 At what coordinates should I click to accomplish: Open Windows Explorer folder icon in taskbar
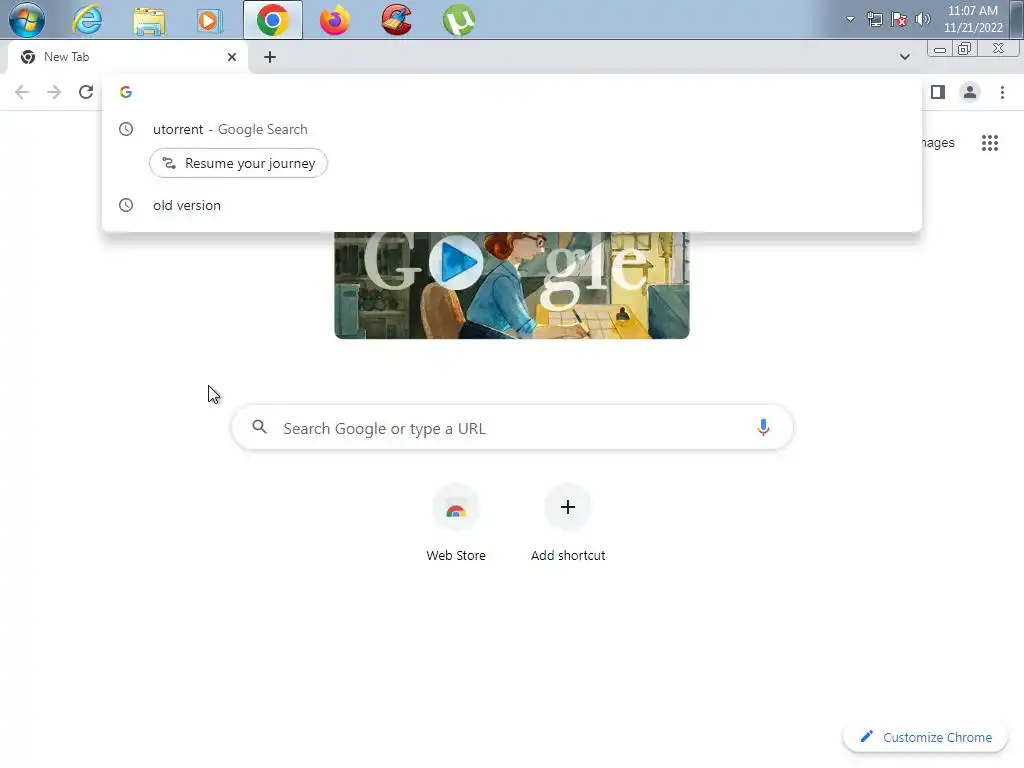tap(149, 21)
